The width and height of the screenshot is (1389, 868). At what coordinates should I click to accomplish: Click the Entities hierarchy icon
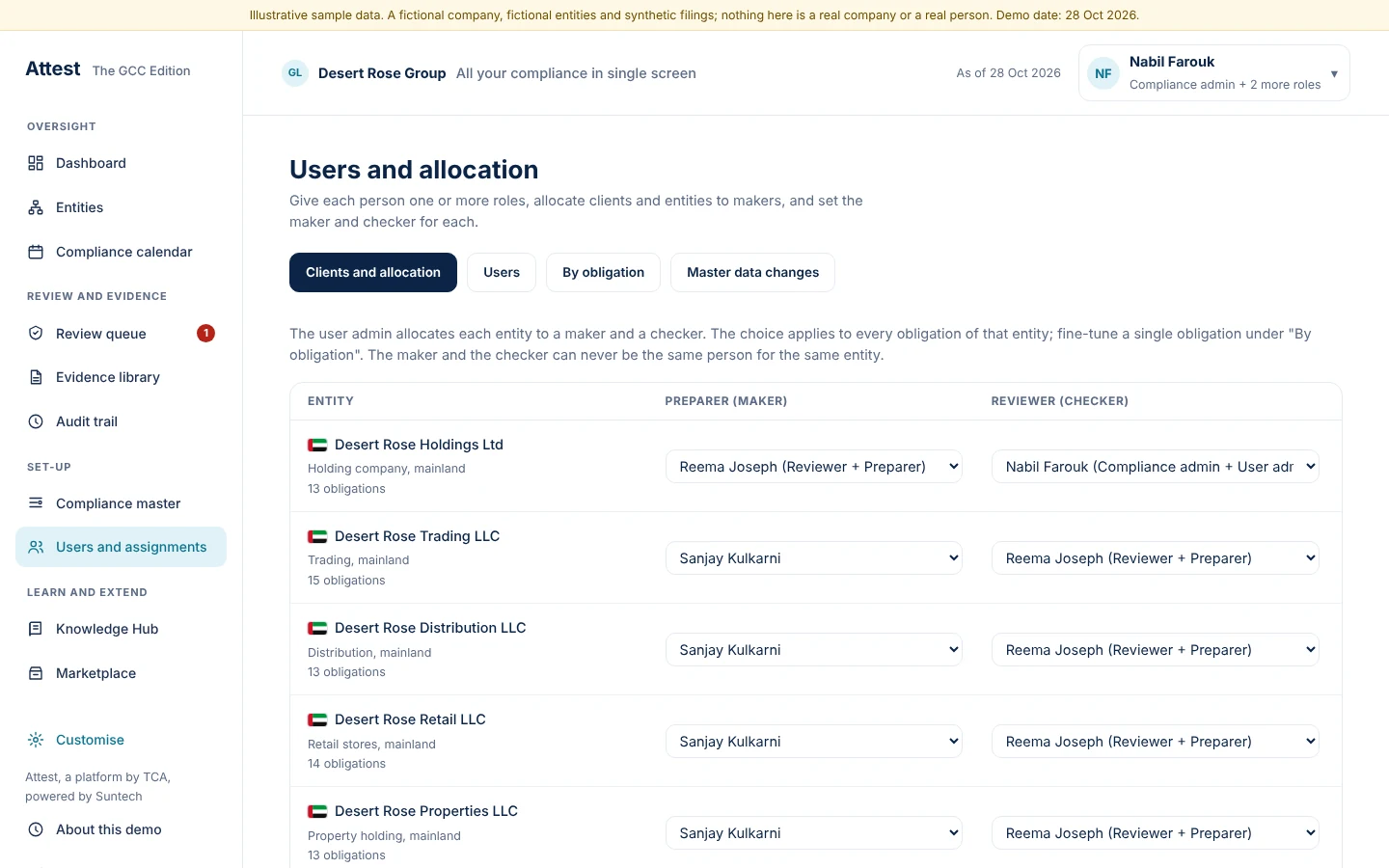pos(36,207)
